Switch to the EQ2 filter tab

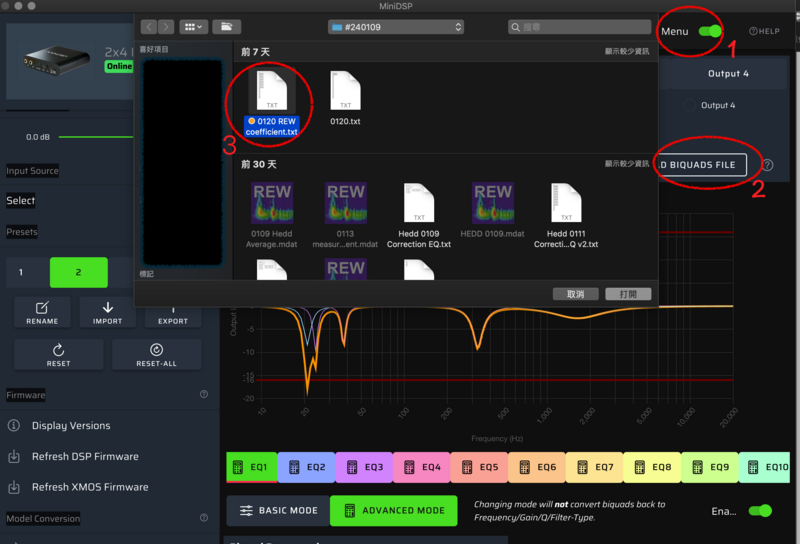point(306,467)
